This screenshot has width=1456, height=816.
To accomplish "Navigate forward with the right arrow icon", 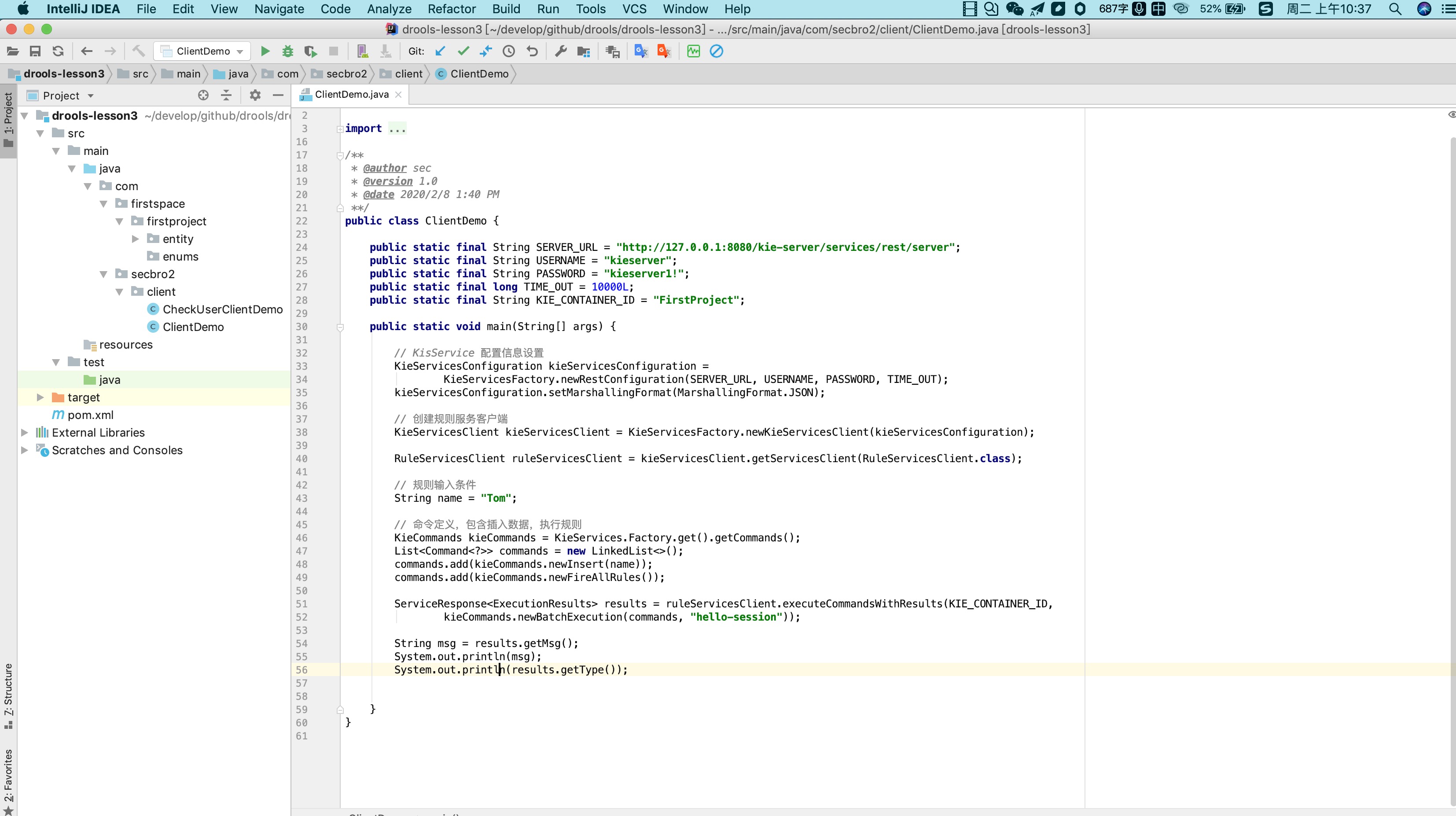I will 110,51.
